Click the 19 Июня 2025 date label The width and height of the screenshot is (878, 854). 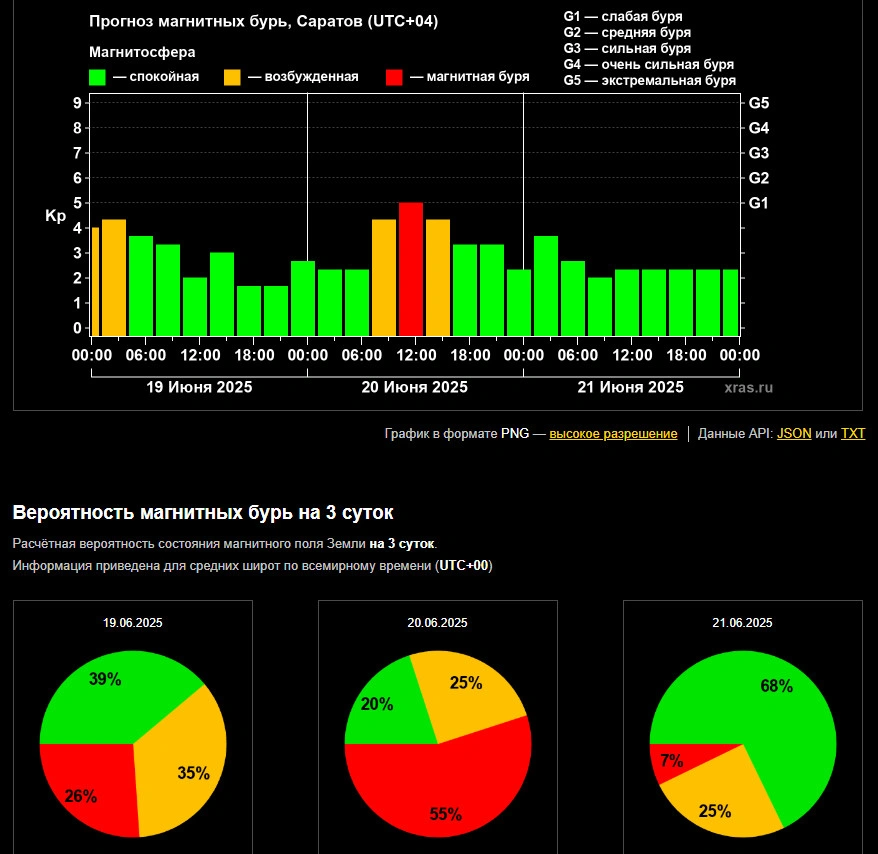[199, 387]
